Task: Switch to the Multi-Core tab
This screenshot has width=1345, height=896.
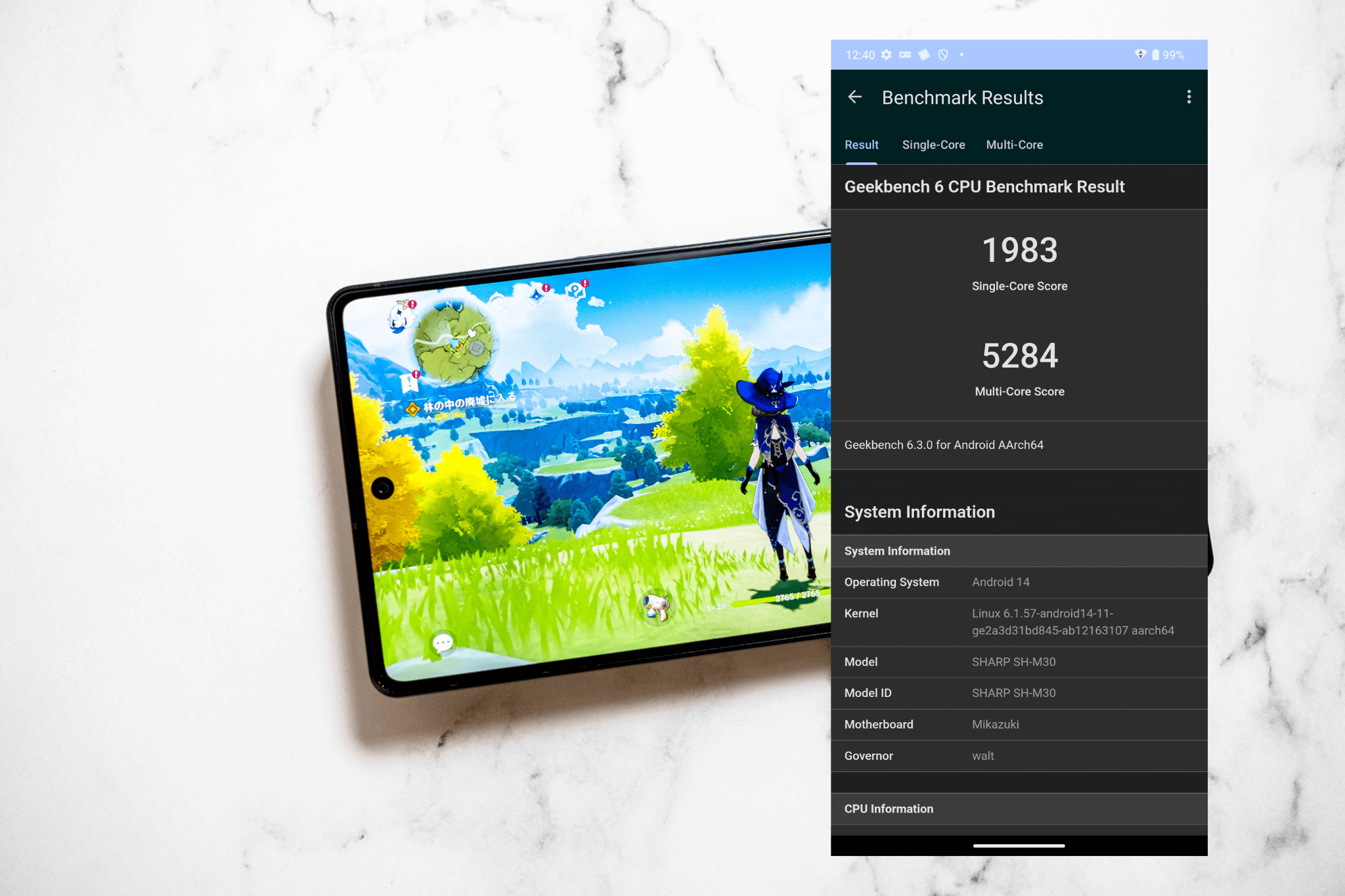Action: (x=1014, y=145)
